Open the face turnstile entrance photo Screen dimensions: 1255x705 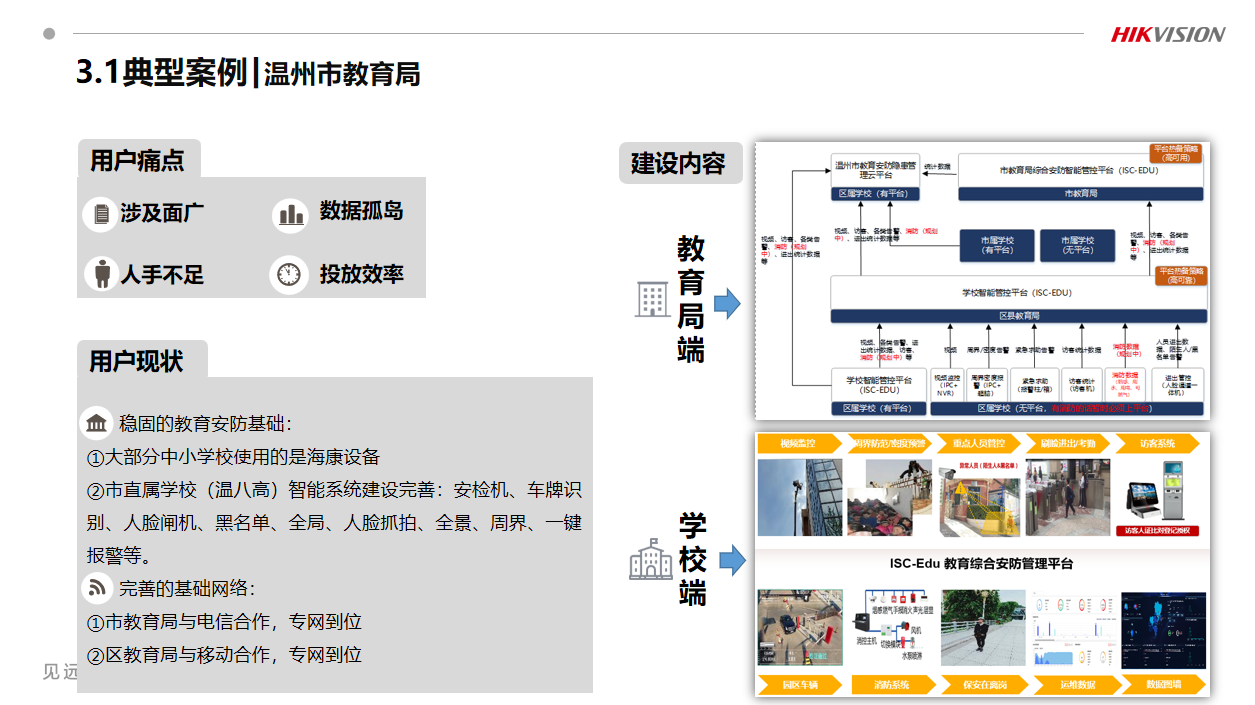tap(1067, 497)
